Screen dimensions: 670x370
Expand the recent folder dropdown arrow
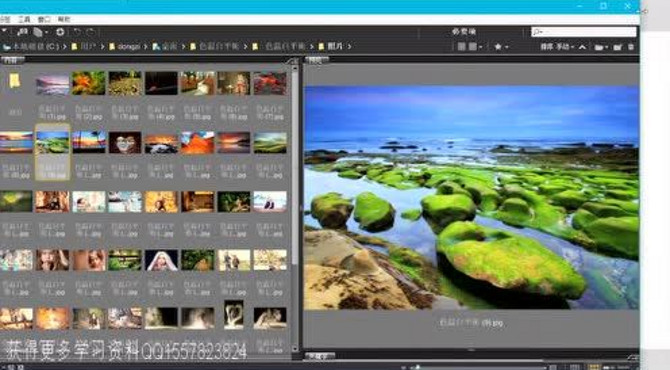tap(607, 47)
